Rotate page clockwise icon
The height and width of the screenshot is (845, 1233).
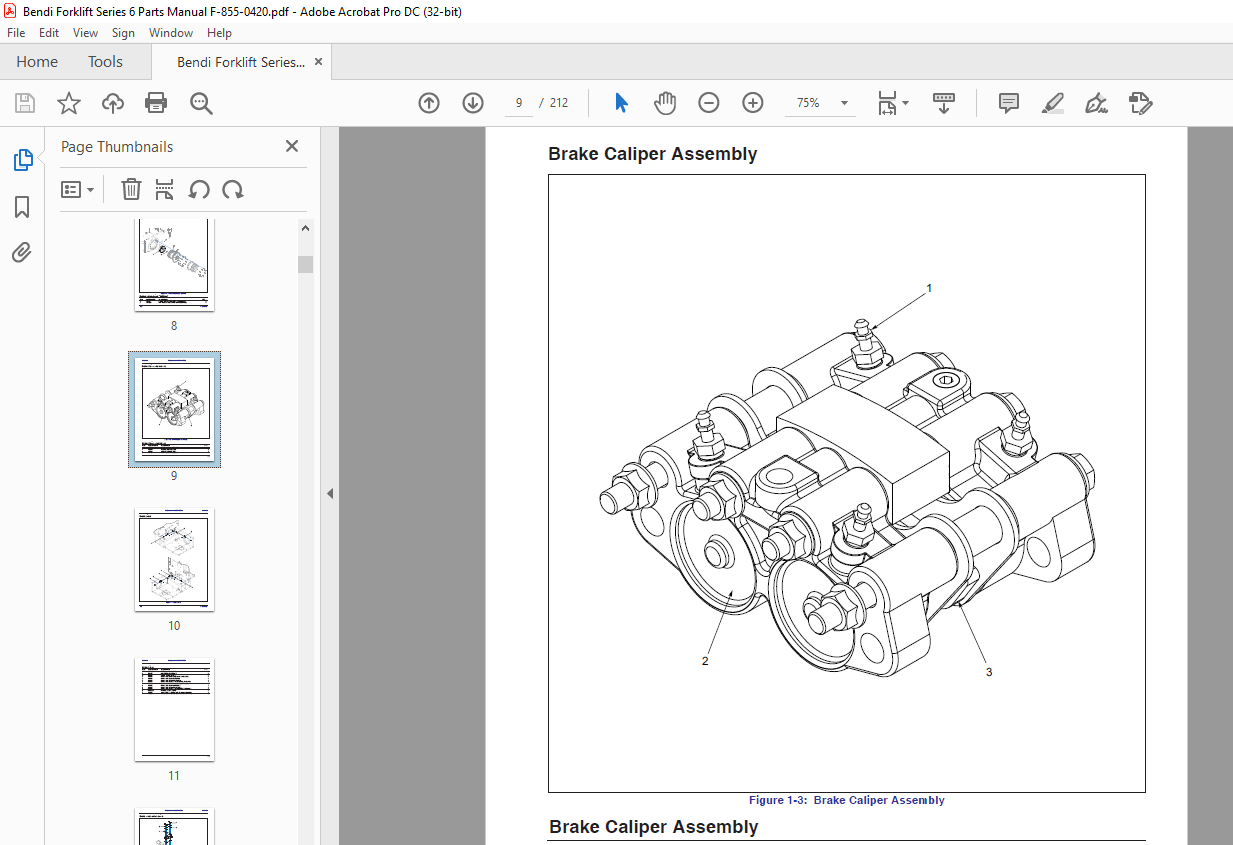click(233, 189)
